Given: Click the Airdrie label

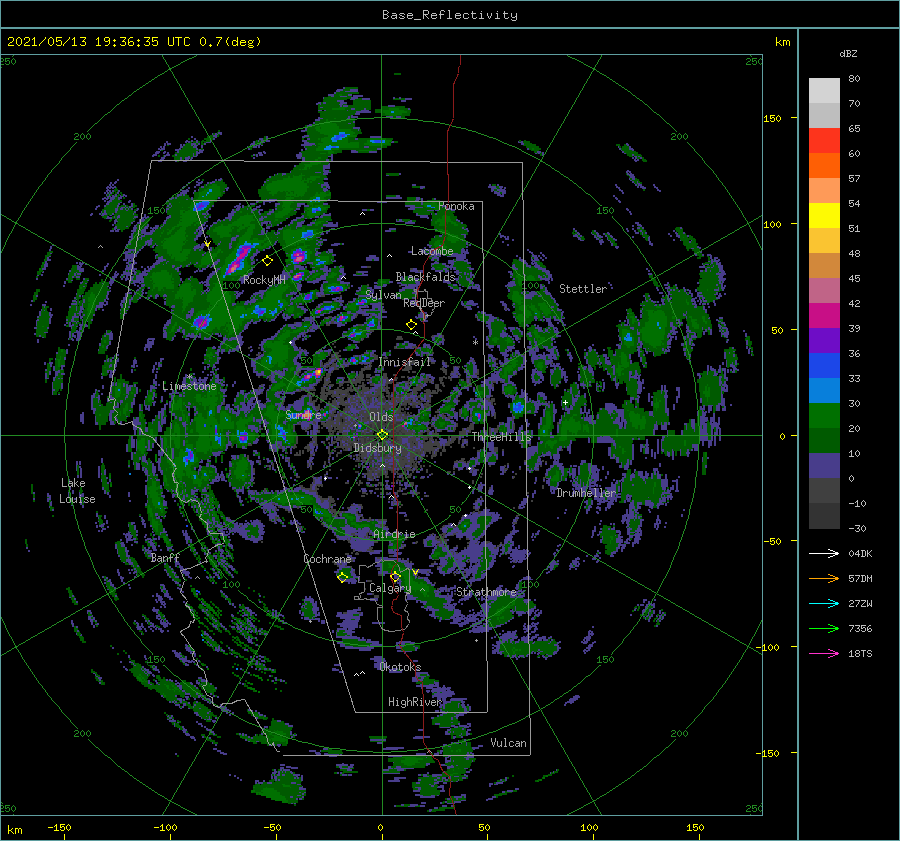Looking at the screenshot, I should (x=394, y=534).
